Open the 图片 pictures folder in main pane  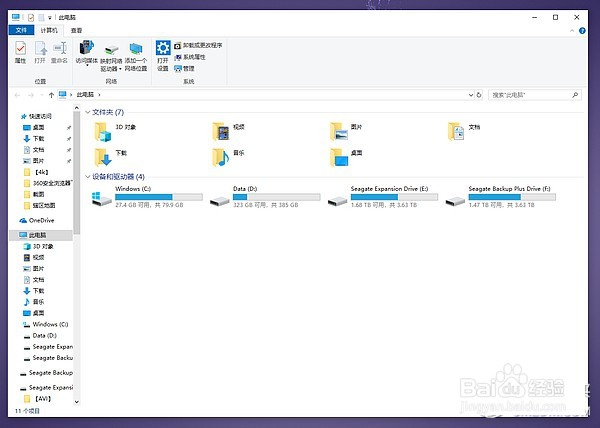coord(346,132)
